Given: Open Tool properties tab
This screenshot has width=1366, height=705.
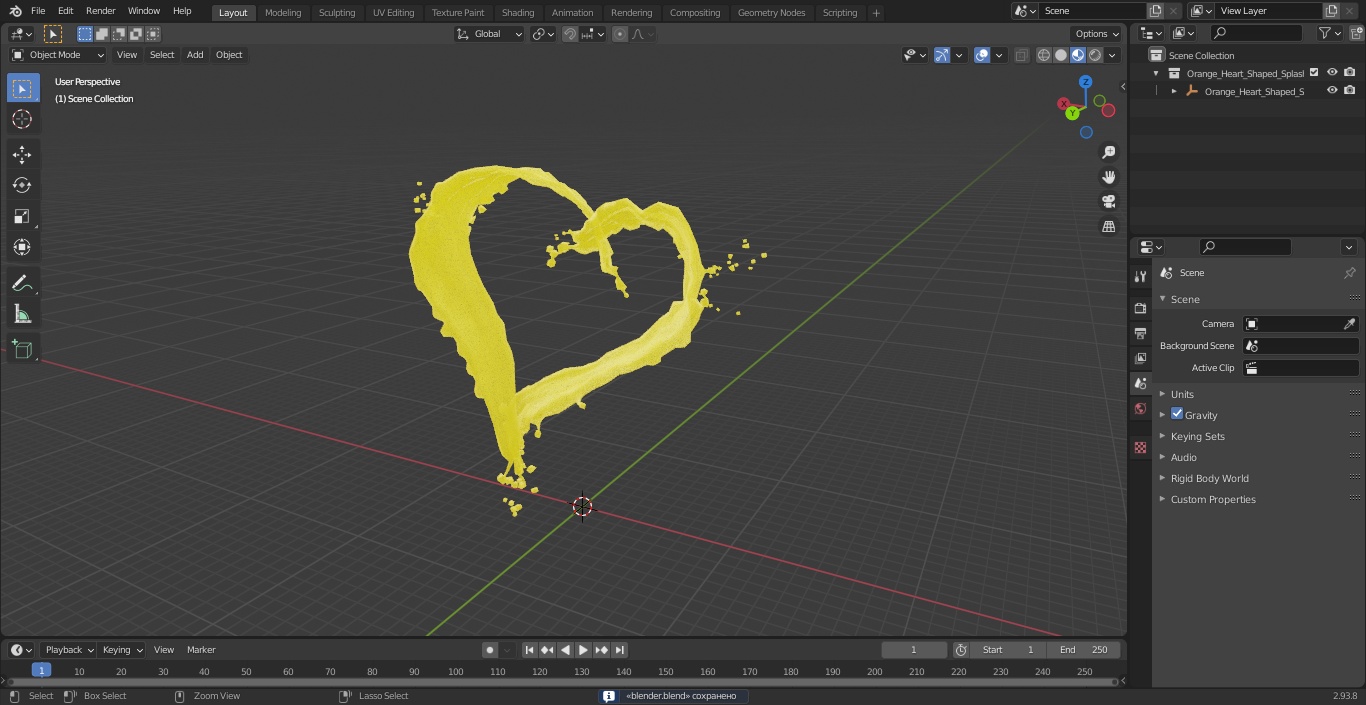Looking at the screenshot, I should [1140, 277].
